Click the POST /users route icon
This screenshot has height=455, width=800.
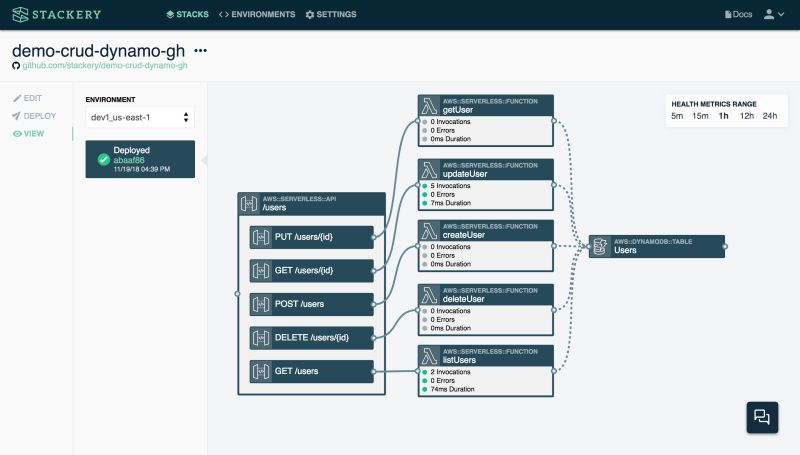(261, 304)
